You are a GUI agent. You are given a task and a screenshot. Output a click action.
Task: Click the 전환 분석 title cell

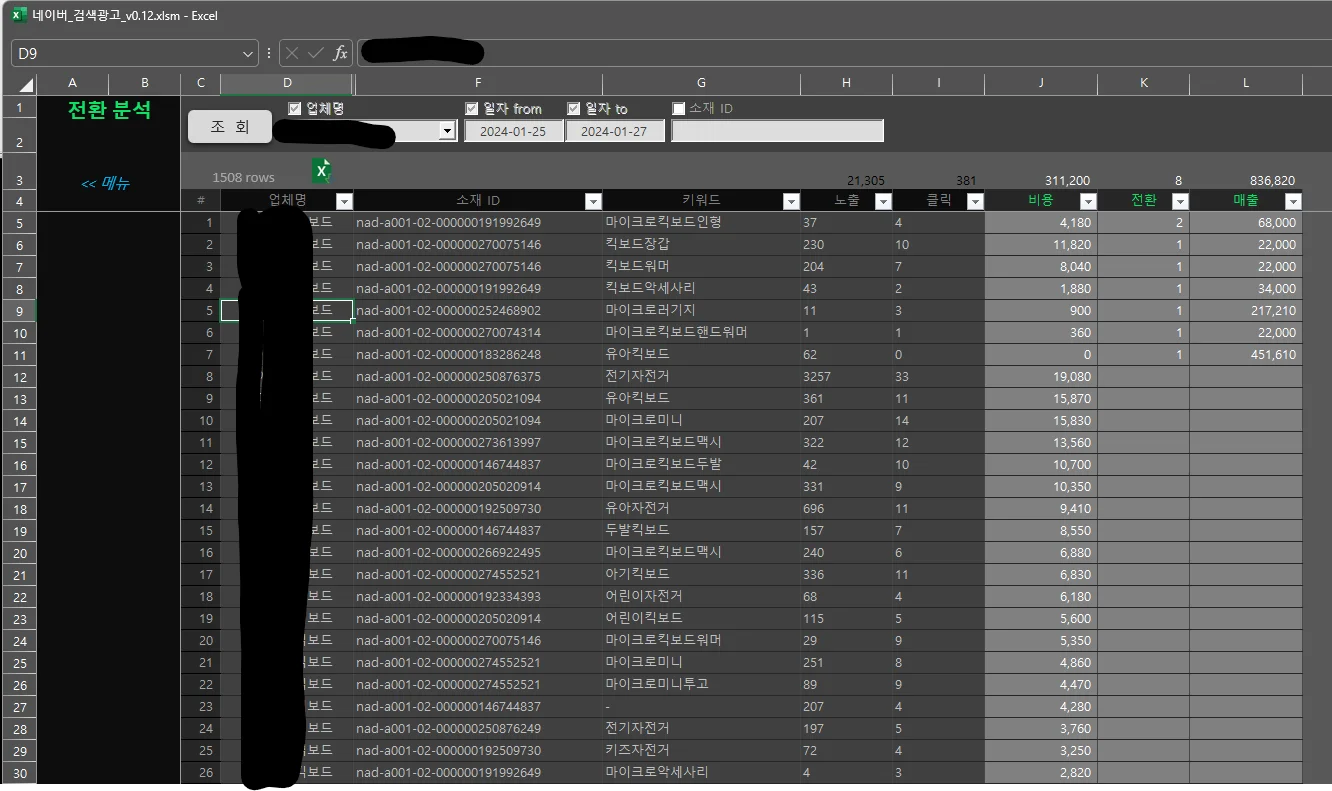pos(109,110)
